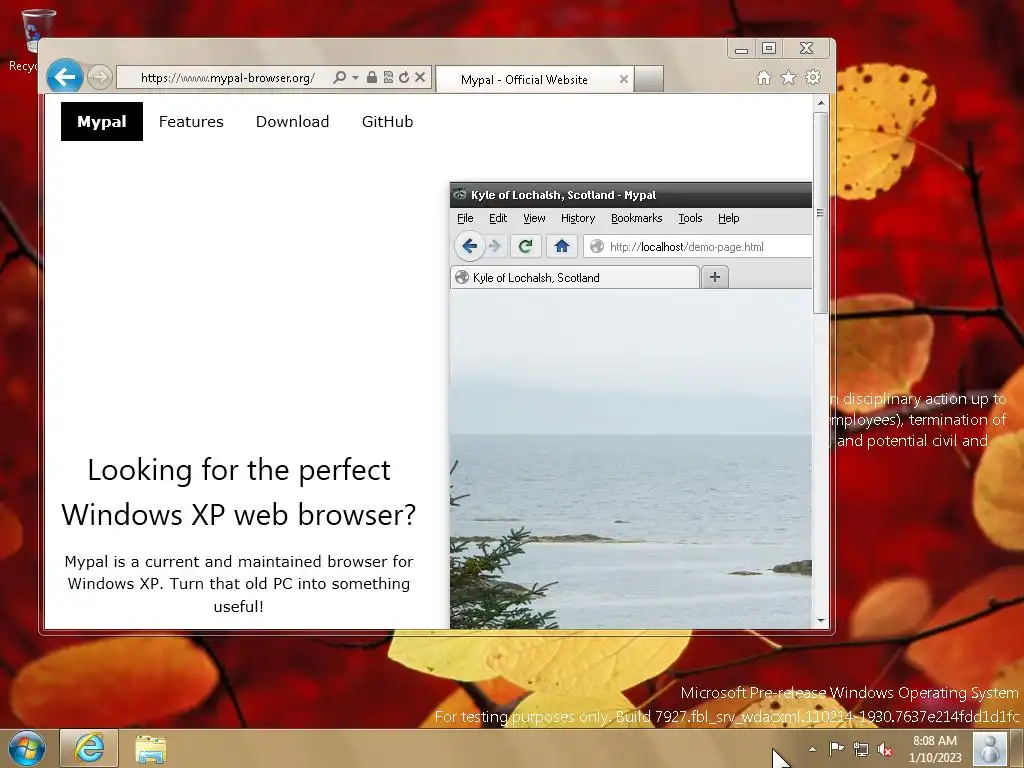The width and height of the screenshot is (1024, 768).
Task: Go to the Internet Explorer Home page icon
Action: pos(763,78)
